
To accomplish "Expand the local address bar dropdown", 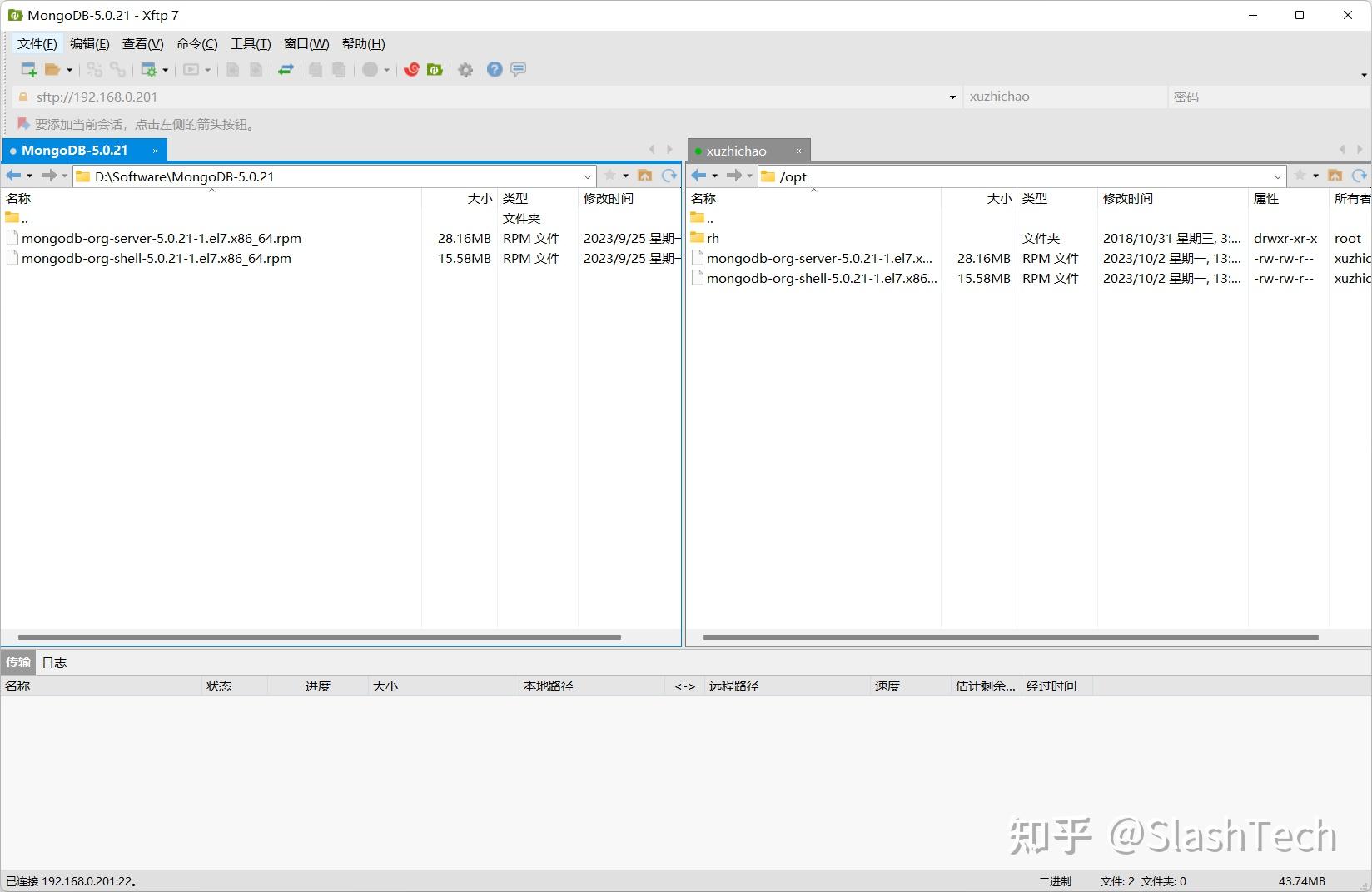I will coord(588,176).
